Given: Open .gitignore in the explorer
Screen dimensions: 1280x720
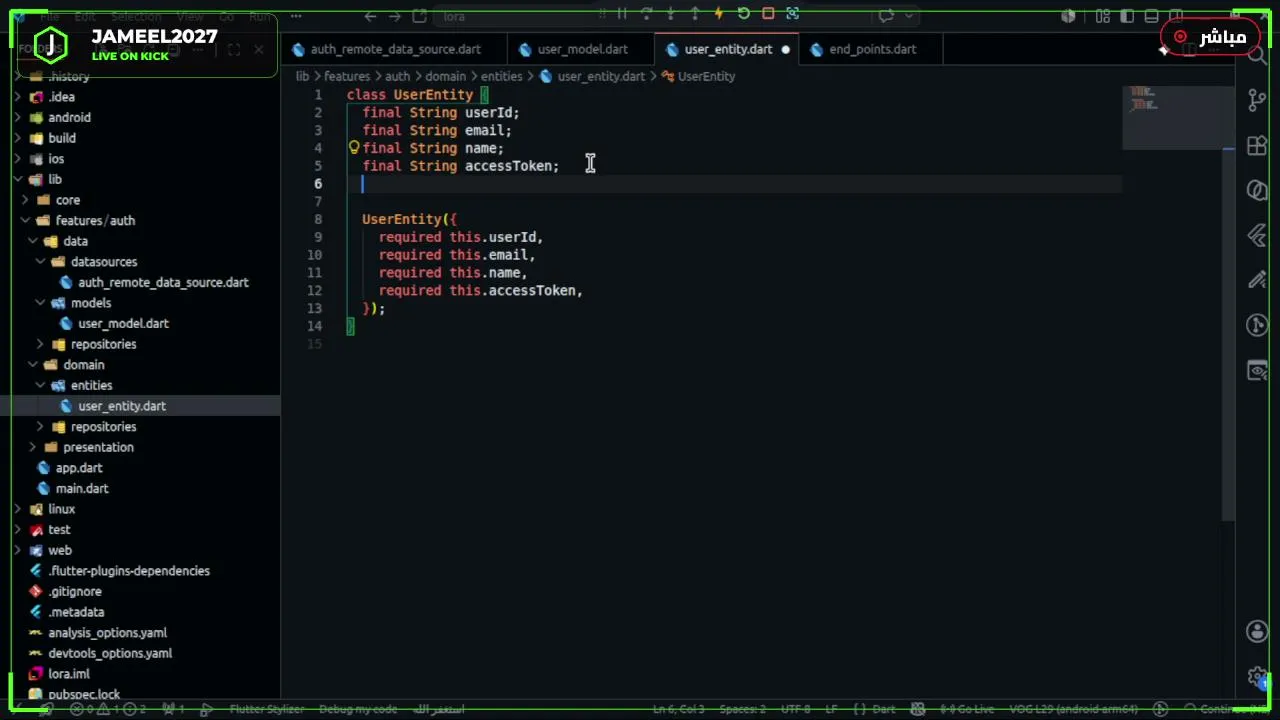Looking at the screenshot, I should [x=75, y=591].
